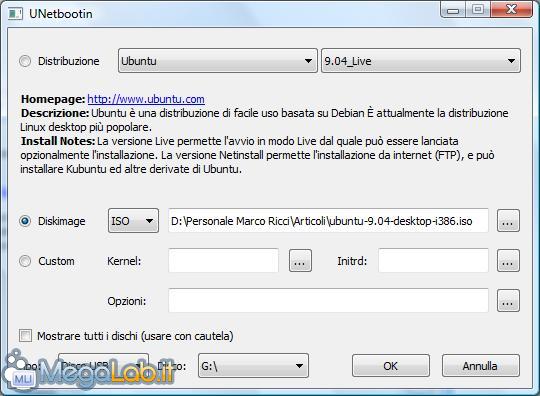The image size is (540, 396).
Task: Browse for Opzioni file button
Action: [x=508, y=301]
